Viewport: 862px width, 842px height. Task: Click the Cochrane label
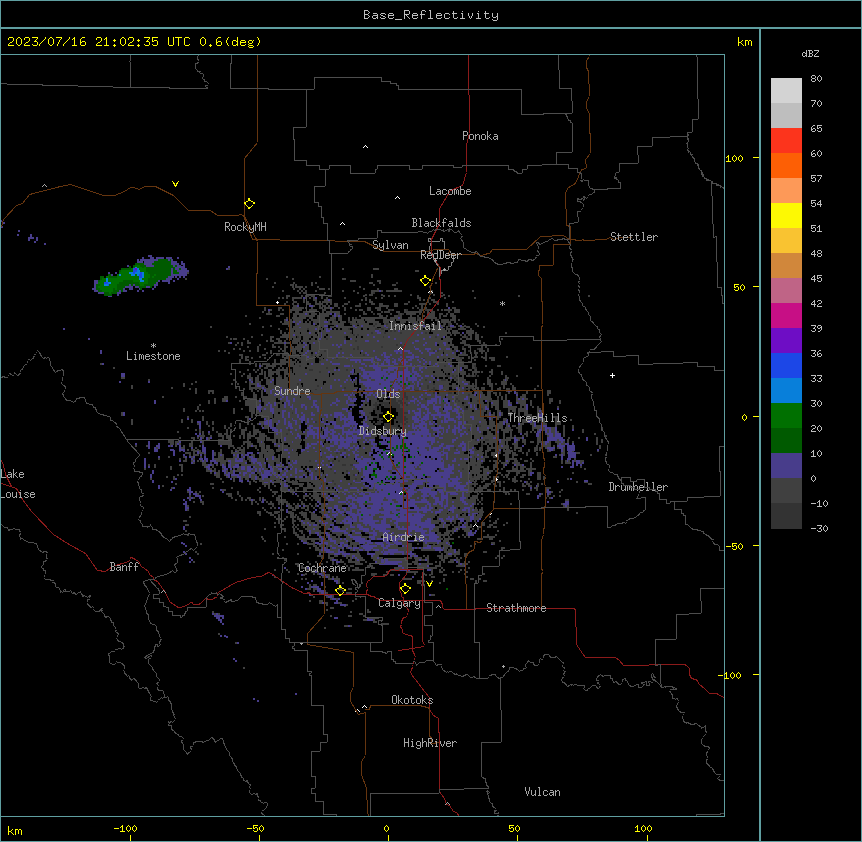click(322, 568)
